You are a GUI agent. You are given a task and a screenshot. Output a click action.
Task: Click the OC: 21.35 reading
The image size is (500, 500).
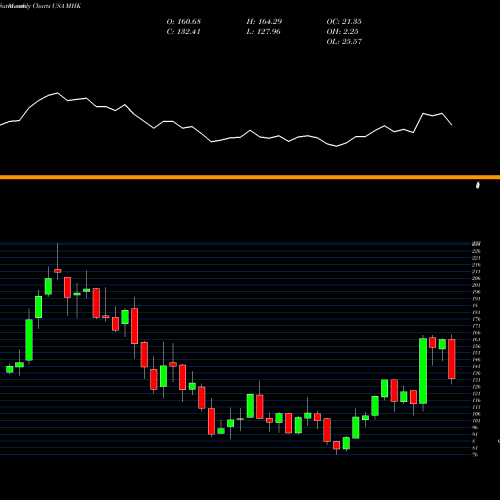344,22
